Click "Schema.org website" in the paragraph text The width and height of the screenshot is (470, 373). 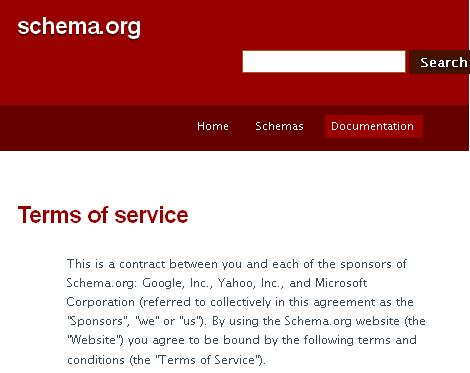pos(342,321)
